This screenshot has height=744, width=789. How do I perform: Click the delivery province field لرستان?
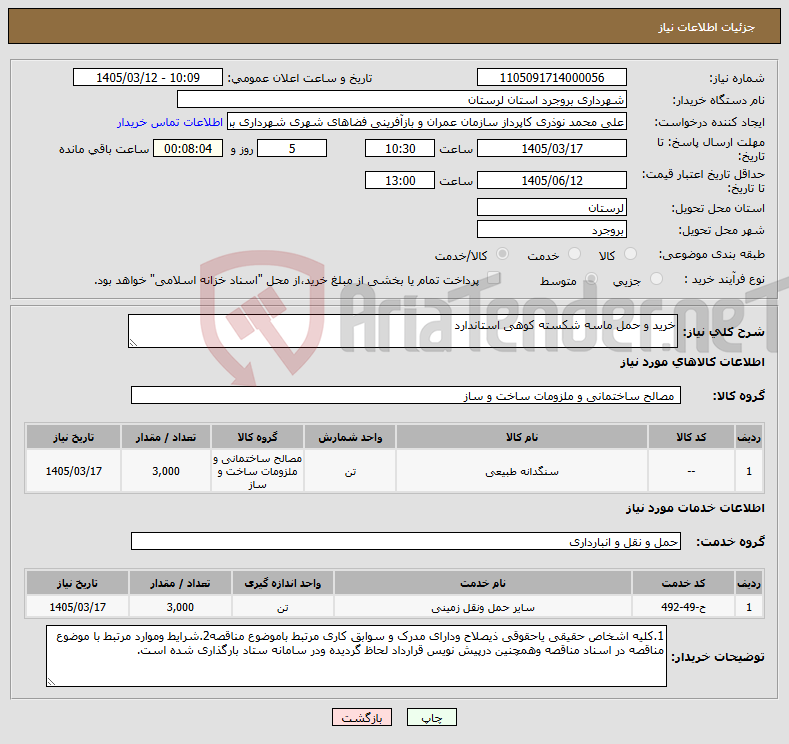551,207
